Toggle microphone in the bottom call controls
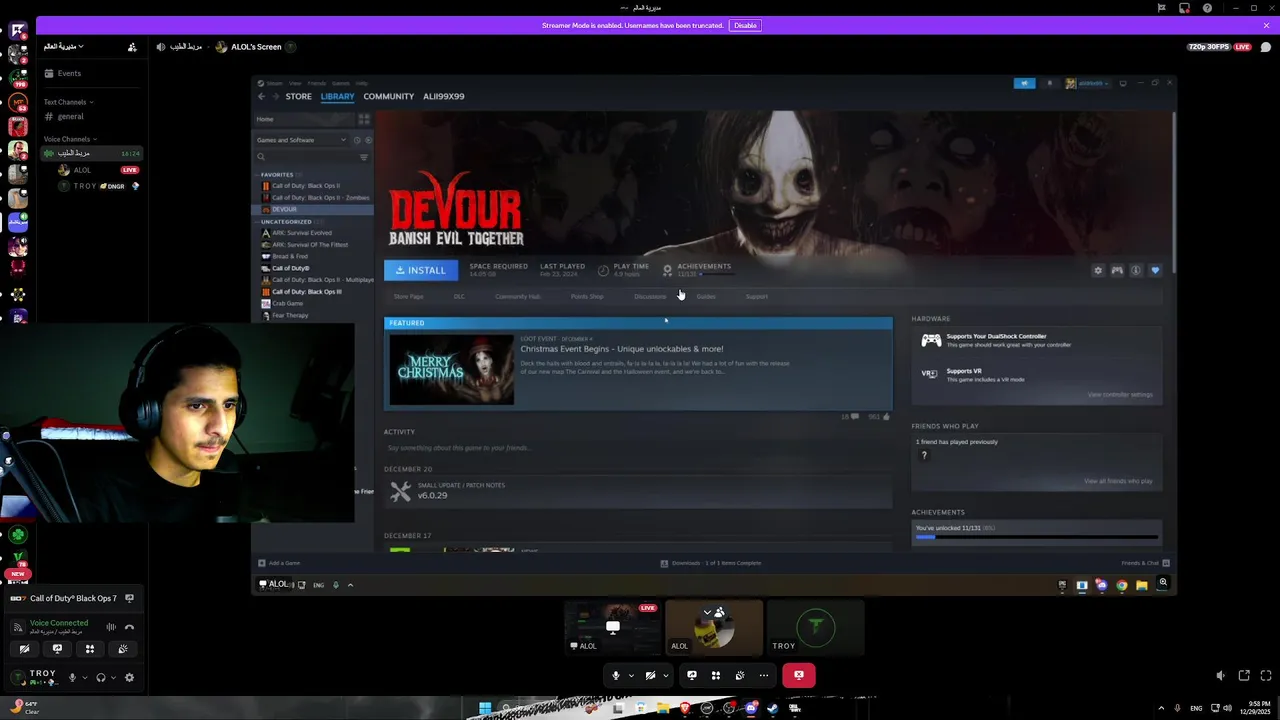The height and width of the screenshot is (720, 1280). (x=616, y=676)
